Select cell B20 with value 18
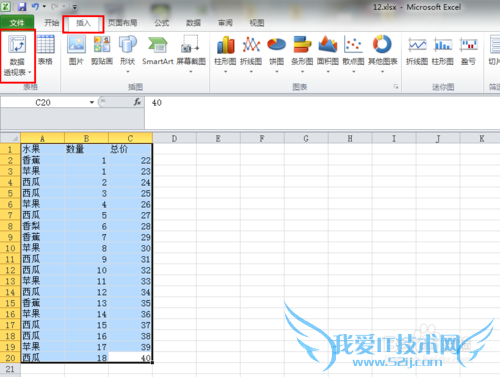The width and height of the screenshot is (500, 377). coord(86,358)
